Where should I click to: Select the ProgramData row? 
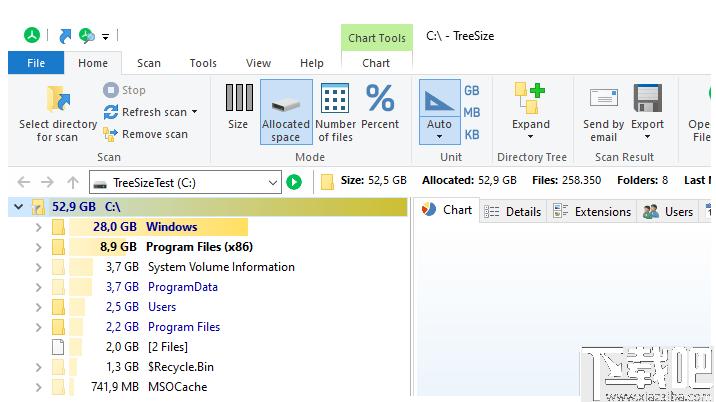[208, 287]
